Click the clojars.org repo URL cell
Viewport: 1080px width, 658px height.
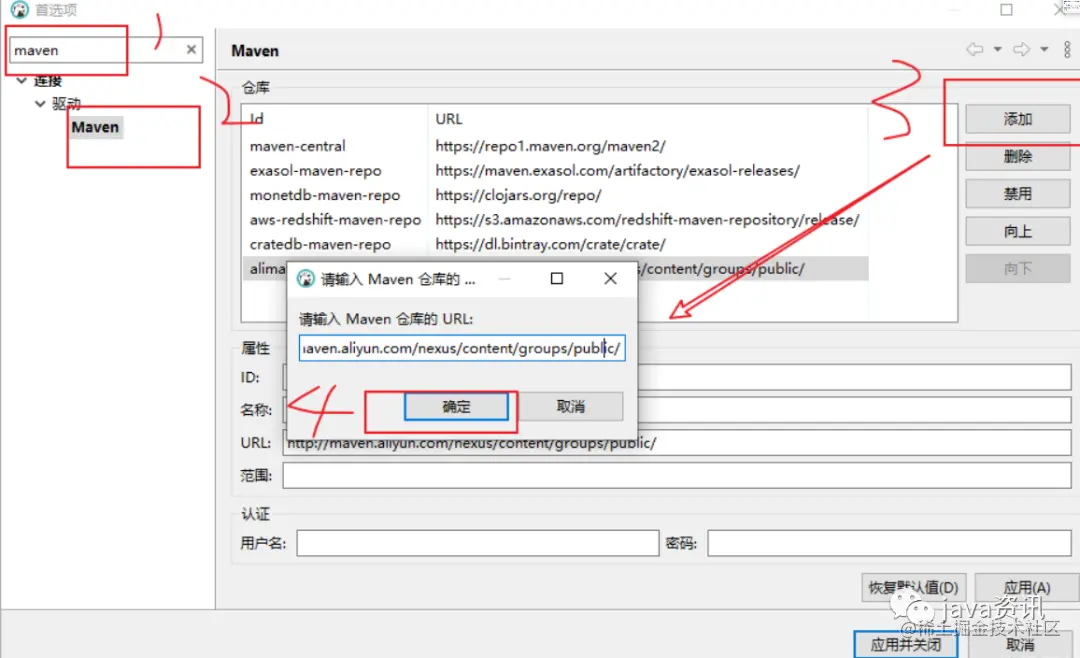pyautogui.click(x=518, y=195)
